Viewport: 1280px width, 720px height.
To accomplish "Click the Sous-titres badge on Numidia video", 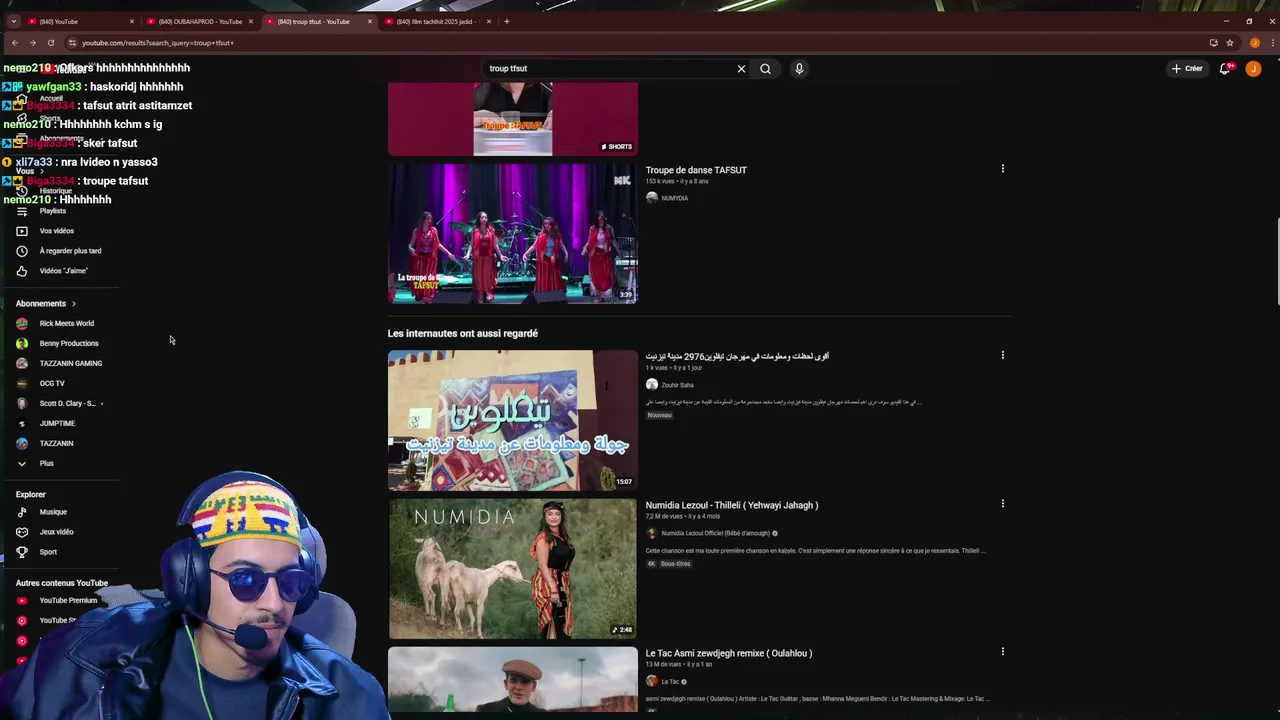I will [x=675, y=564].
